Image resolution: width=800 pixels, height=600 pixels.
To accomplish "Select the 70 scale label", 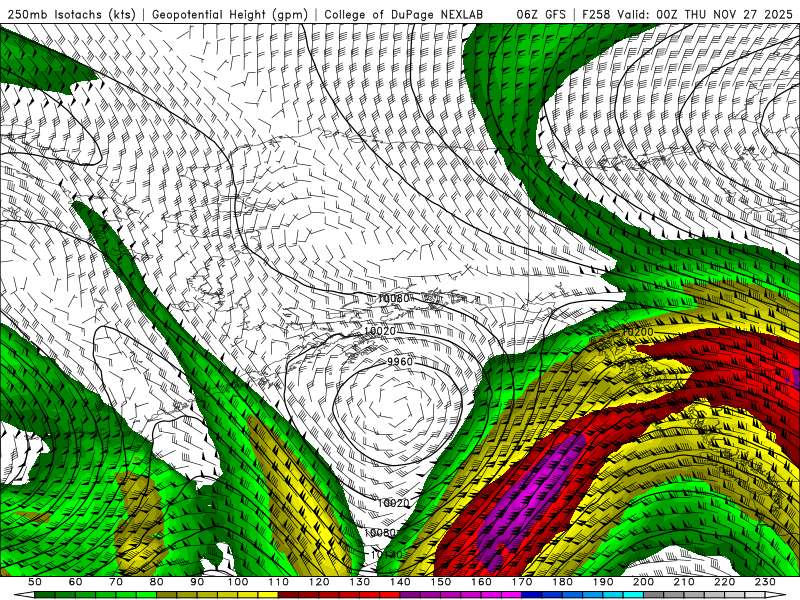I will 116,582.
